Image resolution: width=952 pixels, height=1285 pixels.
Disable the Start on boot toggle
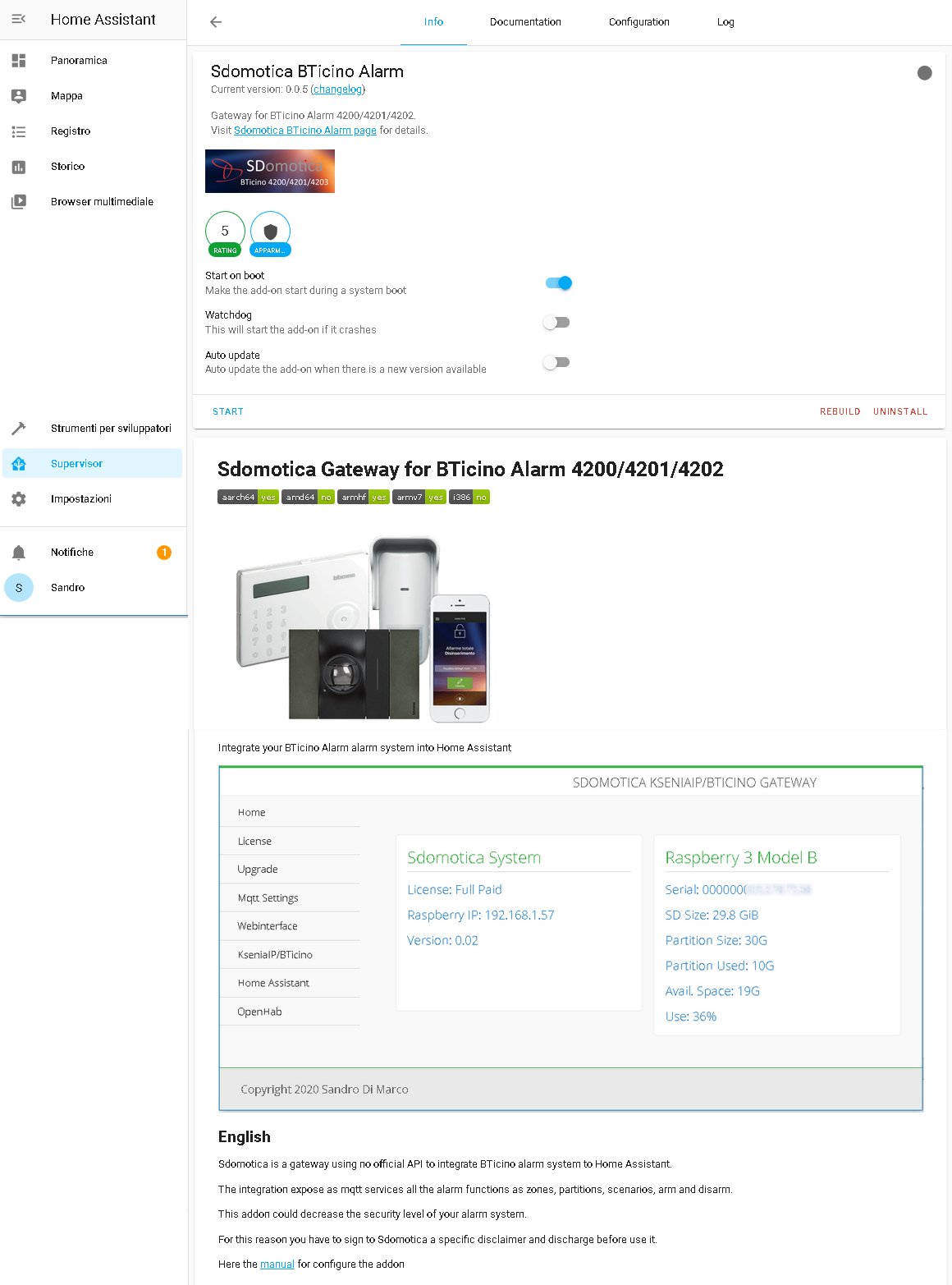point(558,283)
